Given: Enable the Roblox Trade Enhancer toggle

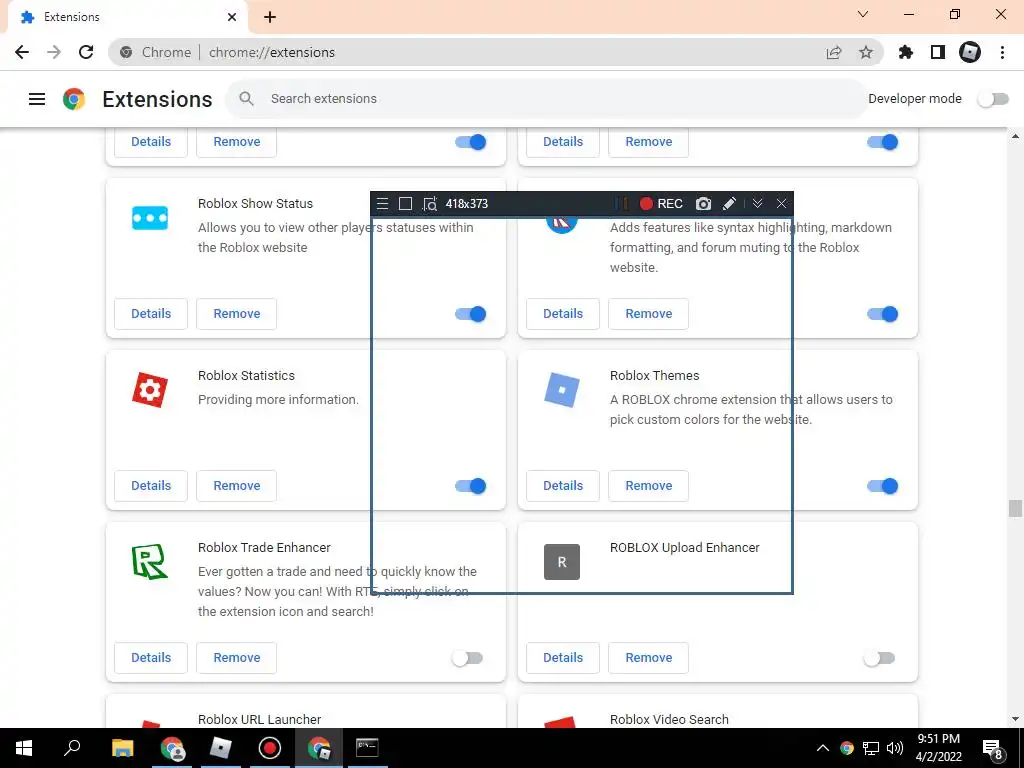Looking at the screenshot, I should click(468, 658).
